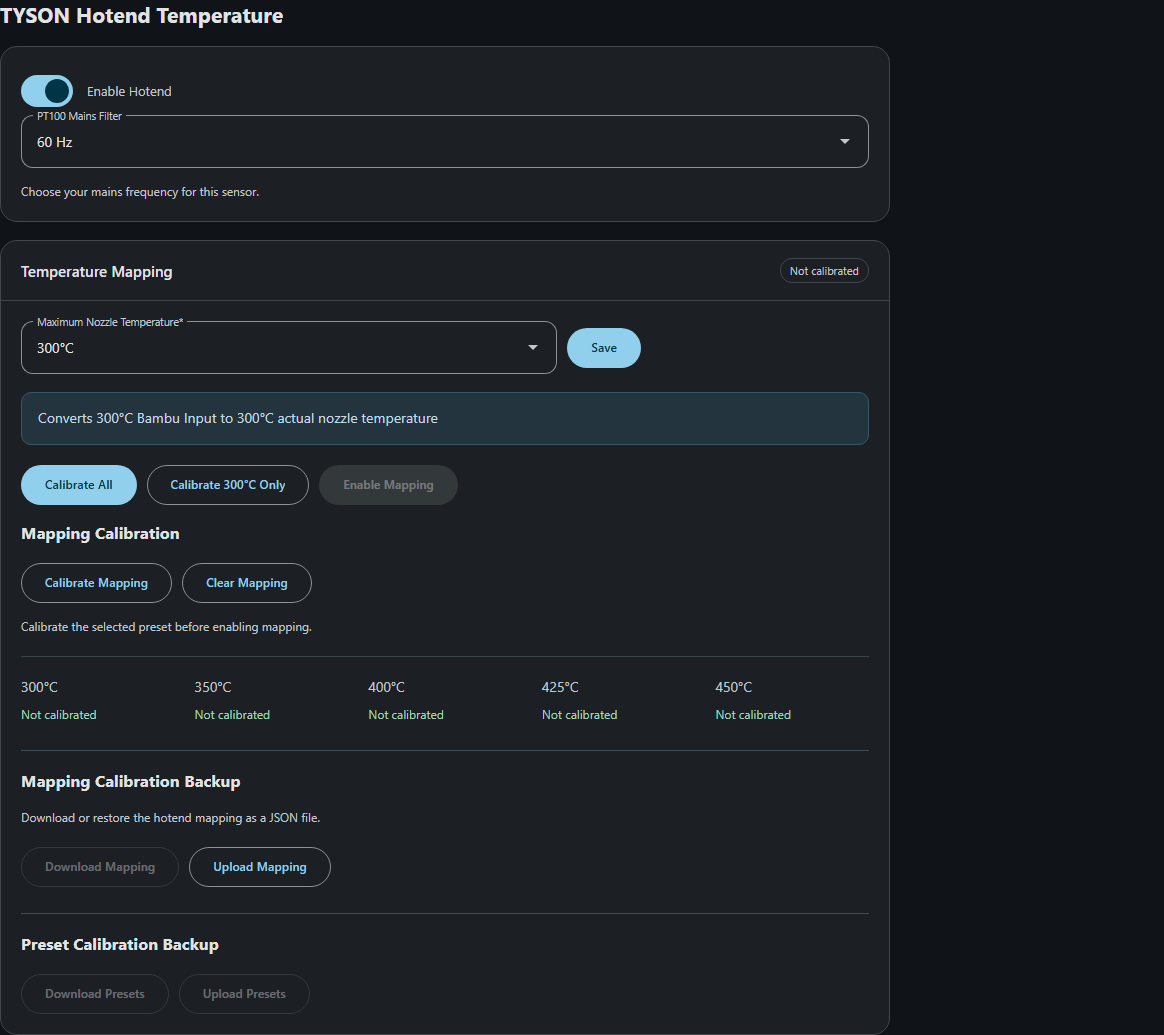
Task: Click the Download Presets button
Action: (95, 993)
